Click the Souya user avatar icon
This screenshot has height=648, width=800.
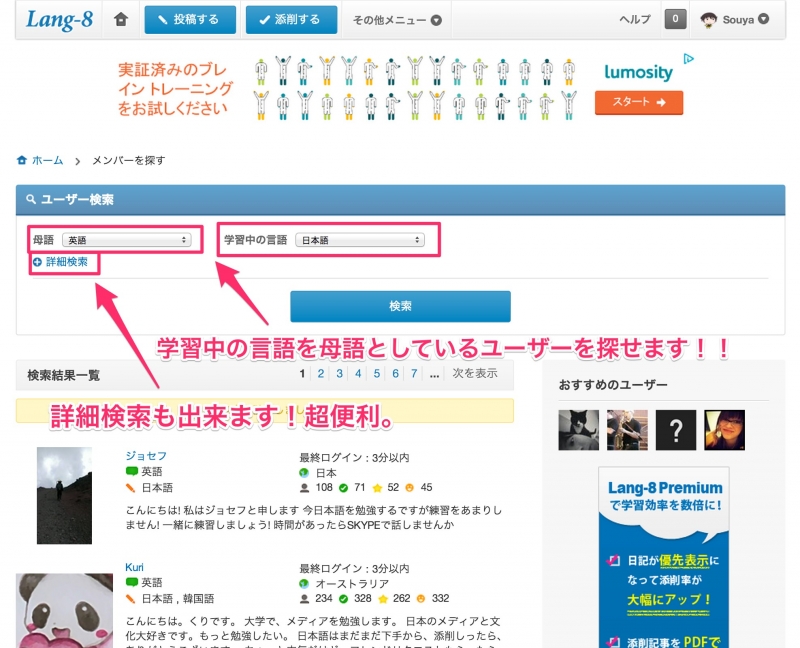click(x=708, y=19)
